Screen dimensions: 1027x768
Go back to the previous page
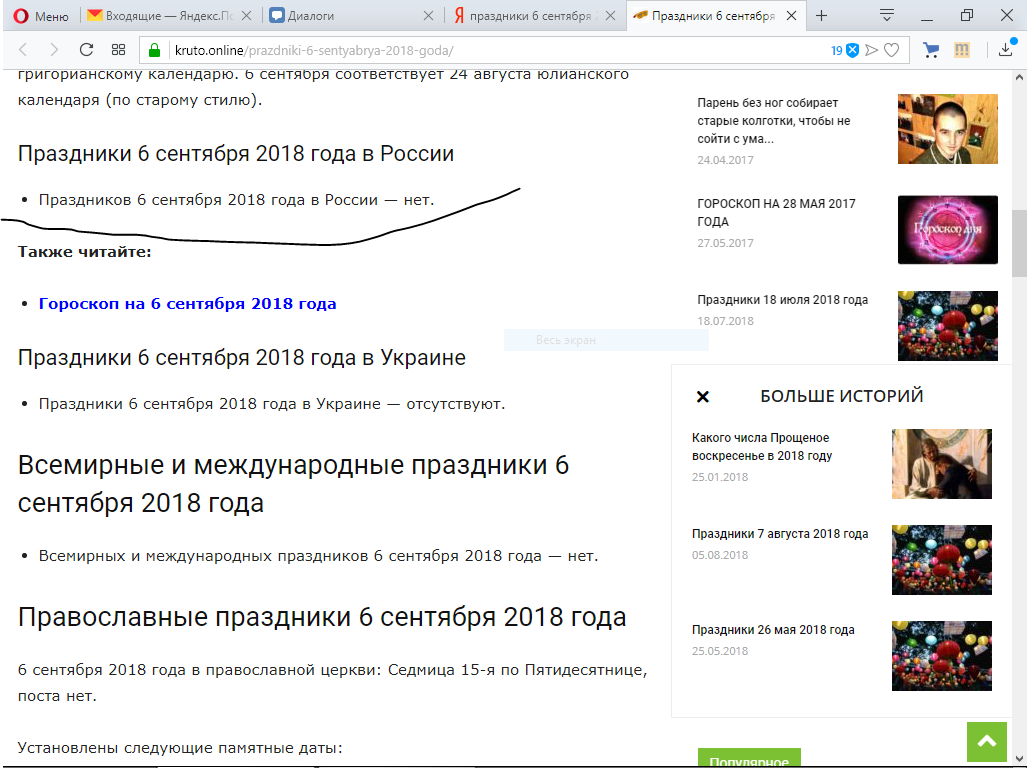coord(23,50)
